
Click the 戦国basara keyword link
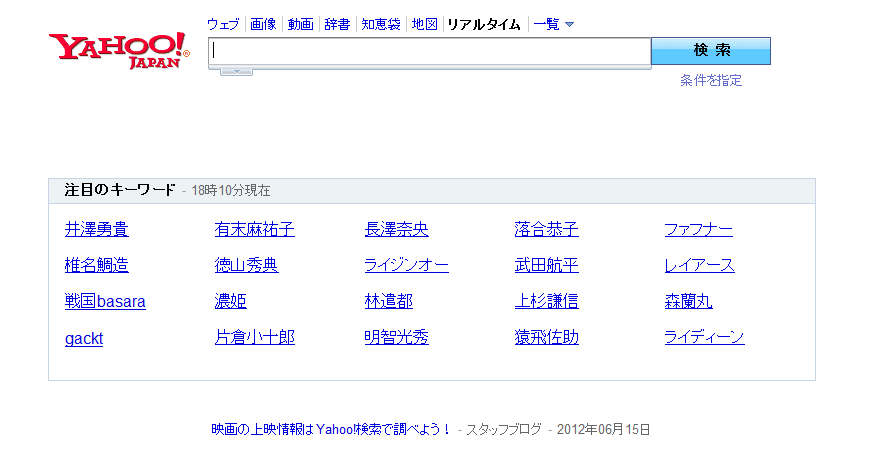click(105, 302)
